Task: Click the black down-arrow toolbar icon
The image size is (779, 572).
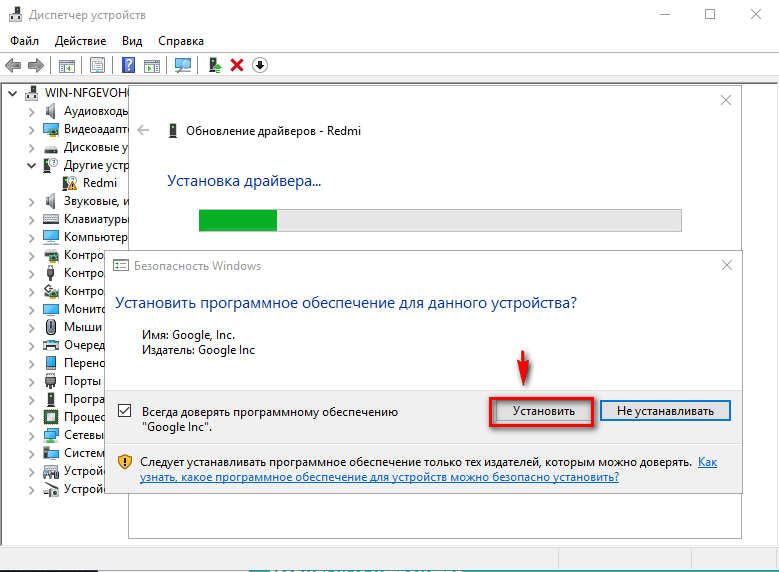Action: (x=260, y=66)
